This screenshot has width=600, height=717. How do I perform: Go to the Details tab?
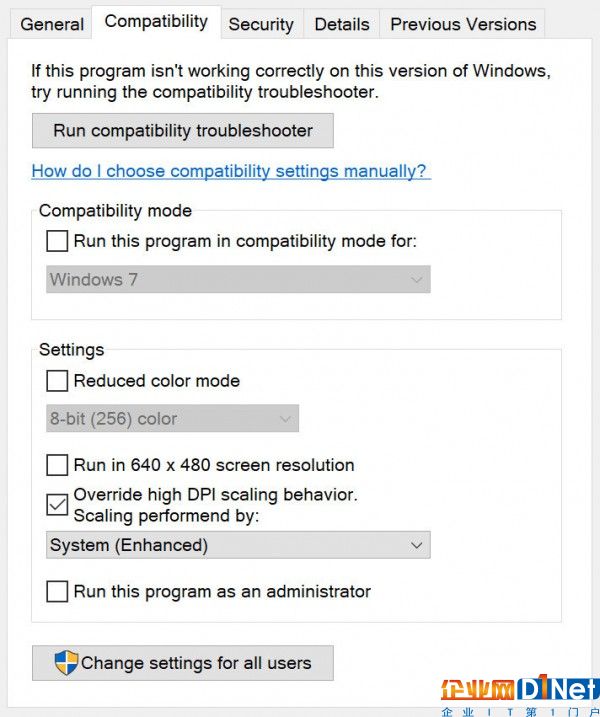pyautogui.click(x=342, y=24)
